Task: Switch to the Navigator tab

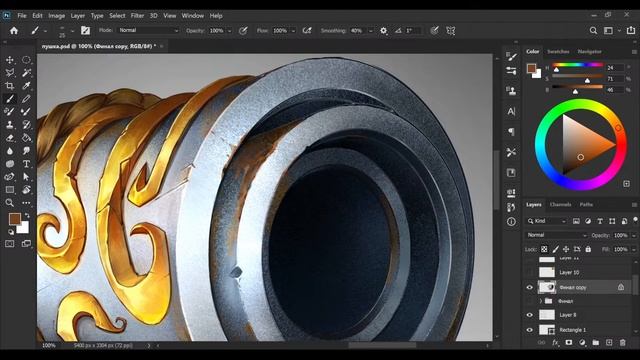Action: [x=589, y=51]
